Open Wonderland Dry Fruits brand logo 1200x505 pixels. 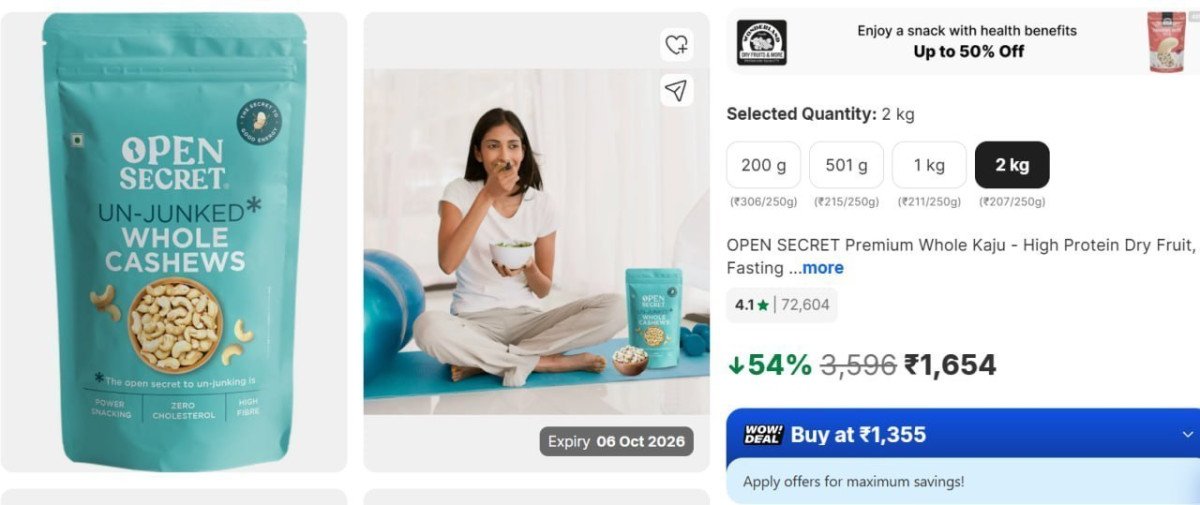tap(762, 42)
